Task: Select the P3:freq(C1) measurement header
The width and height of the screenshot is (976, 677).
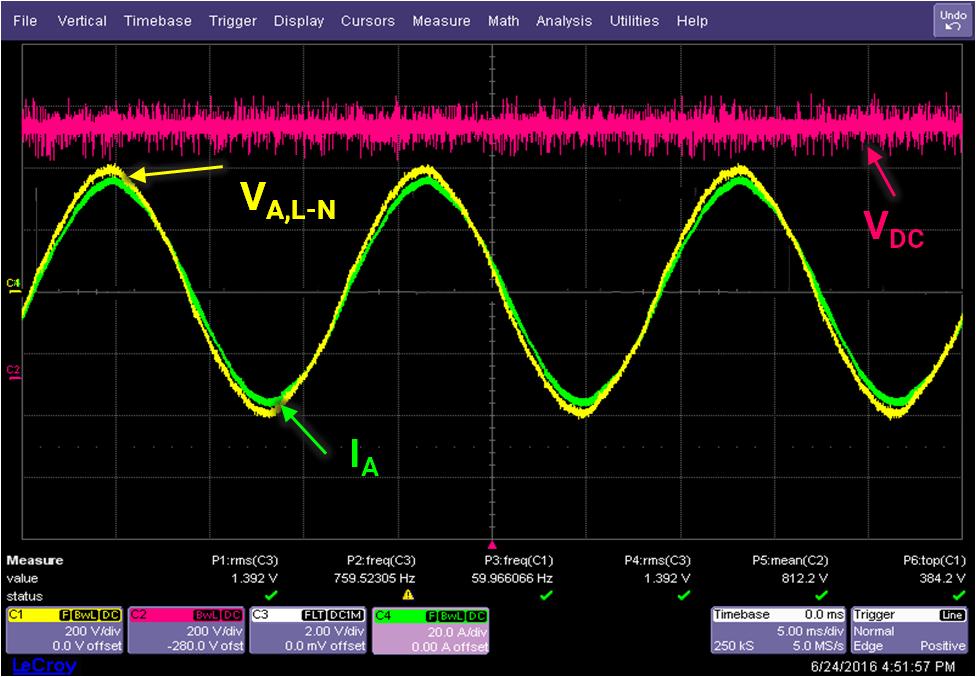Action: coord(518,560)
